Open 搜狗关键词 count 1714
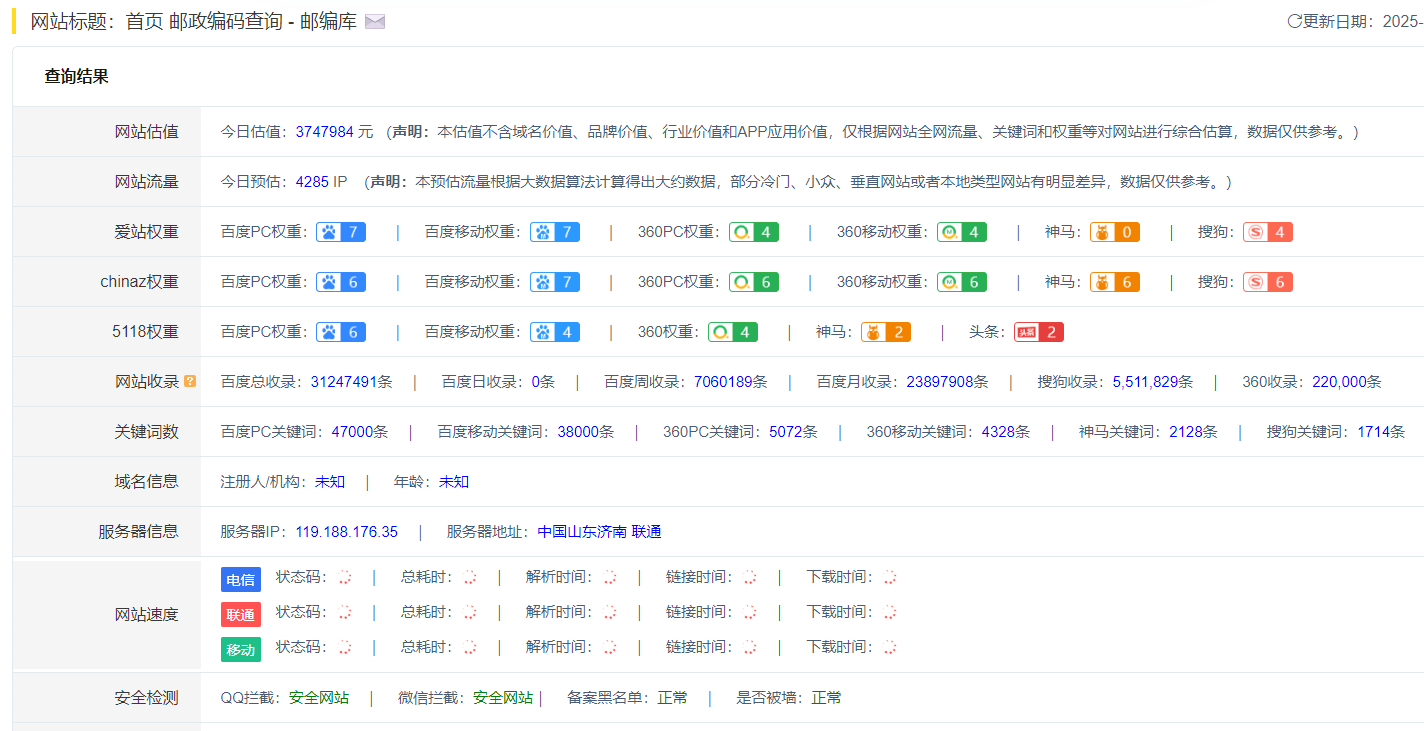The image size is (1424, 731). (x=1373, y=431)
